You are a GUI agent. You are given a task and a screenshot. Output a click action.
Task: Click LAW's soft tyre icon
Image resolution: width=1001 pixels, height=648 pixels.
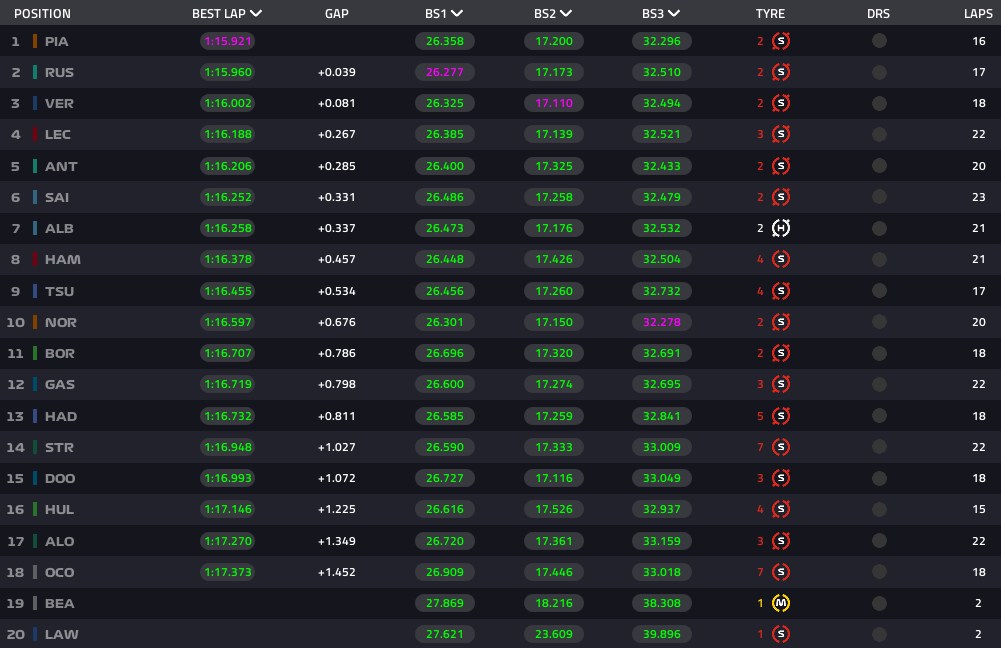coord(781,634)
